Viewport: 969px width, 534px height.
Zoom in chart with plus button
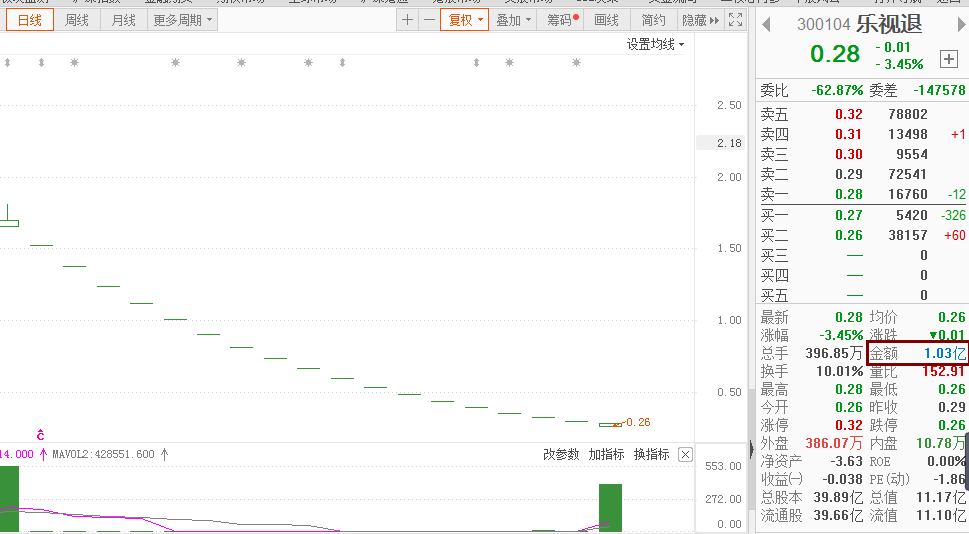tap(407, 20)
